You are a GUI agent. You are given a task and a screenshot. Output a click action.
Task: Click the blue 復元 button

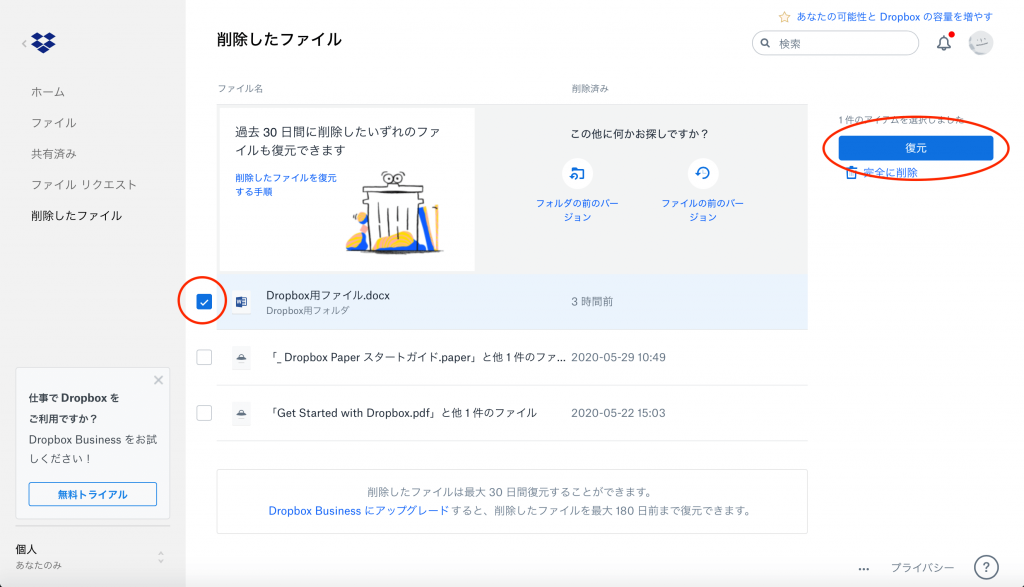point(916,148)
